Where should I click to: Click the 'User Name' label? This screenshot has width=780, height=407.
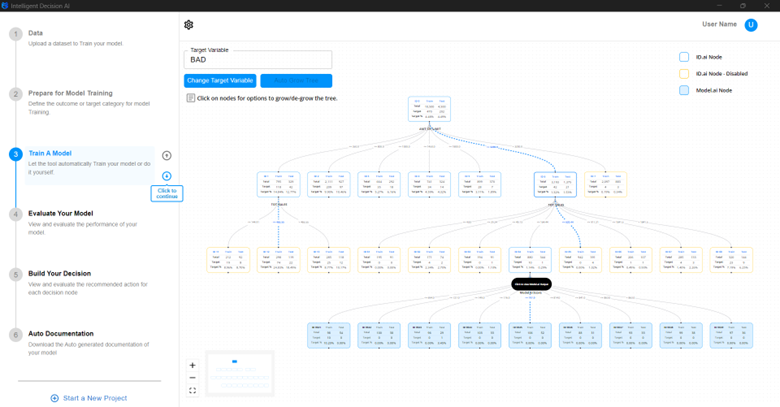click(x=719, y=24)
